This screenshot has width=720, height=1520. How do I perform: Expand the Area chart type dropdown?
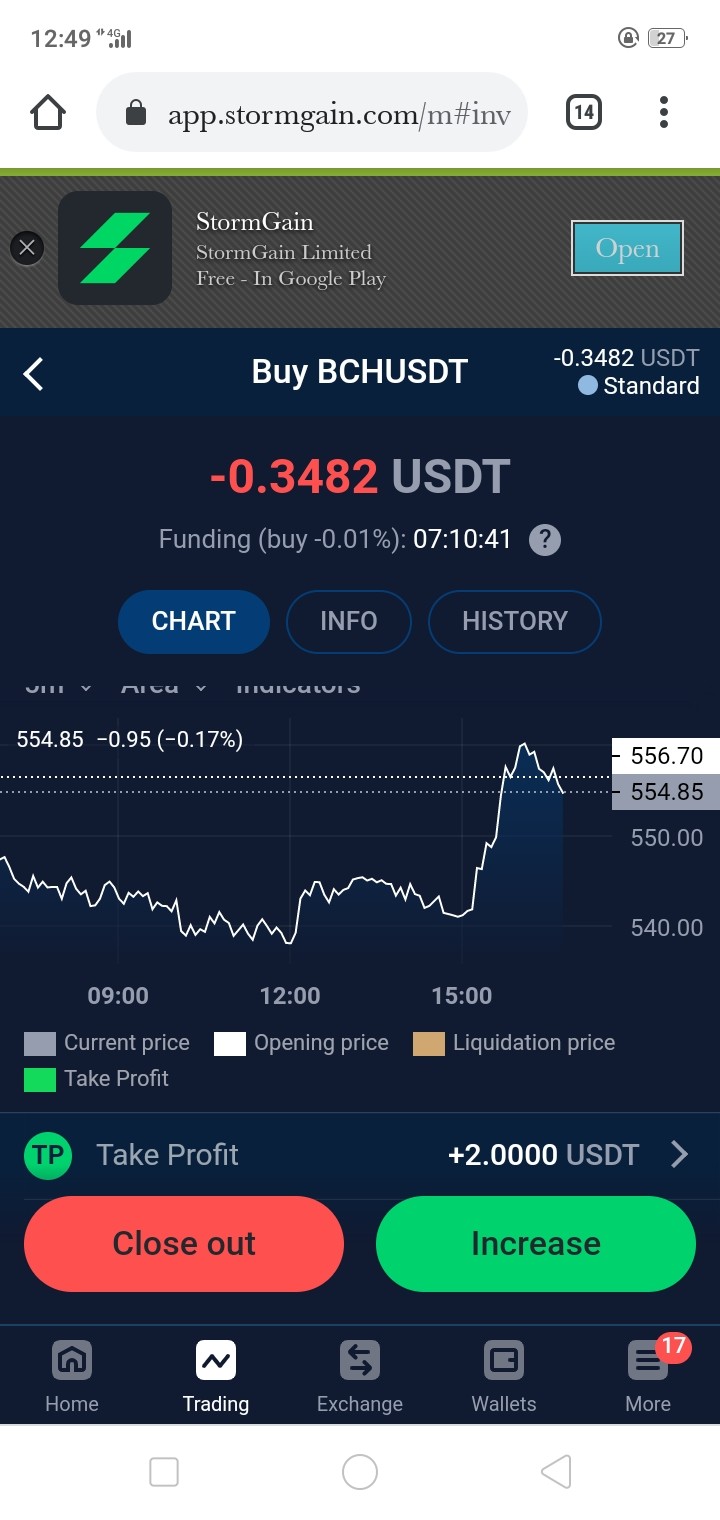point(164,686)
